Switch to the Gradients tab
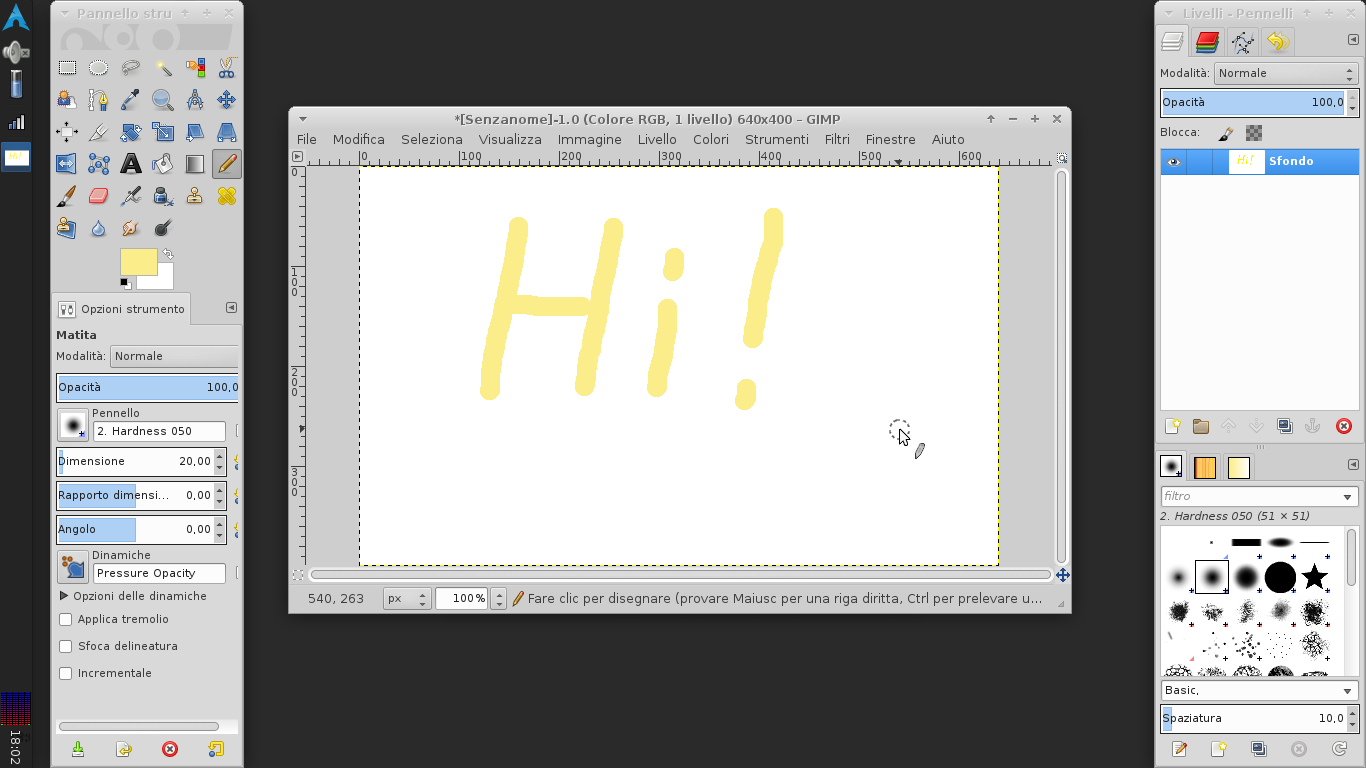 coord(1239,467)
